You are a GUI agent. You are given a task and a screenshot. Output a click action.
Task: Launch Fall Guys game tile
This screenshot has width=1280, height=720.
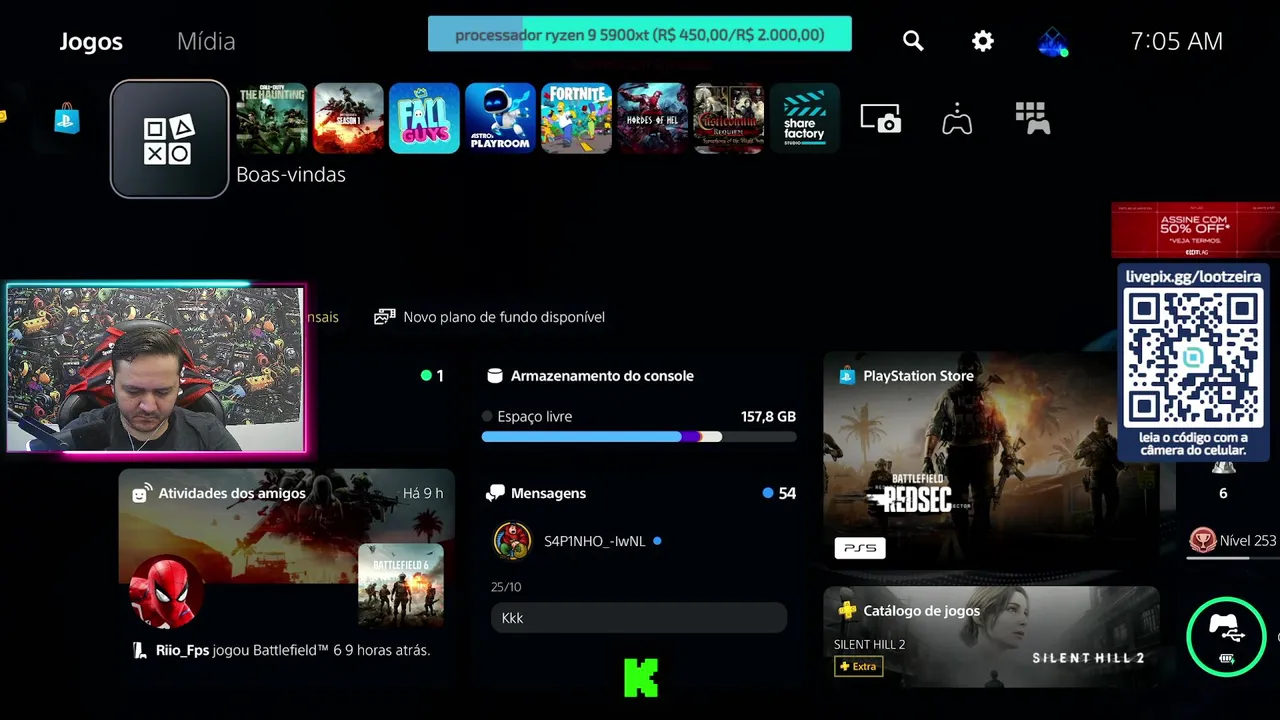[424, 118]
